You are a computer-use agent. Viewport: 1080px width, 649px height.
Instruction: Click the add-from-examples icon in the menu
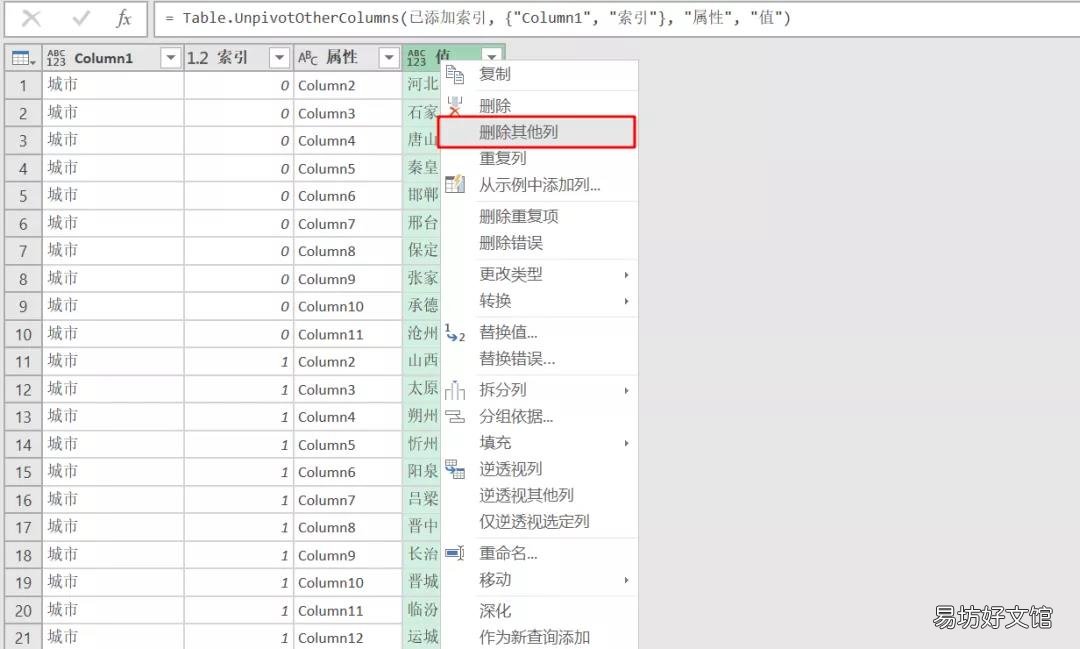pos(455,184)
